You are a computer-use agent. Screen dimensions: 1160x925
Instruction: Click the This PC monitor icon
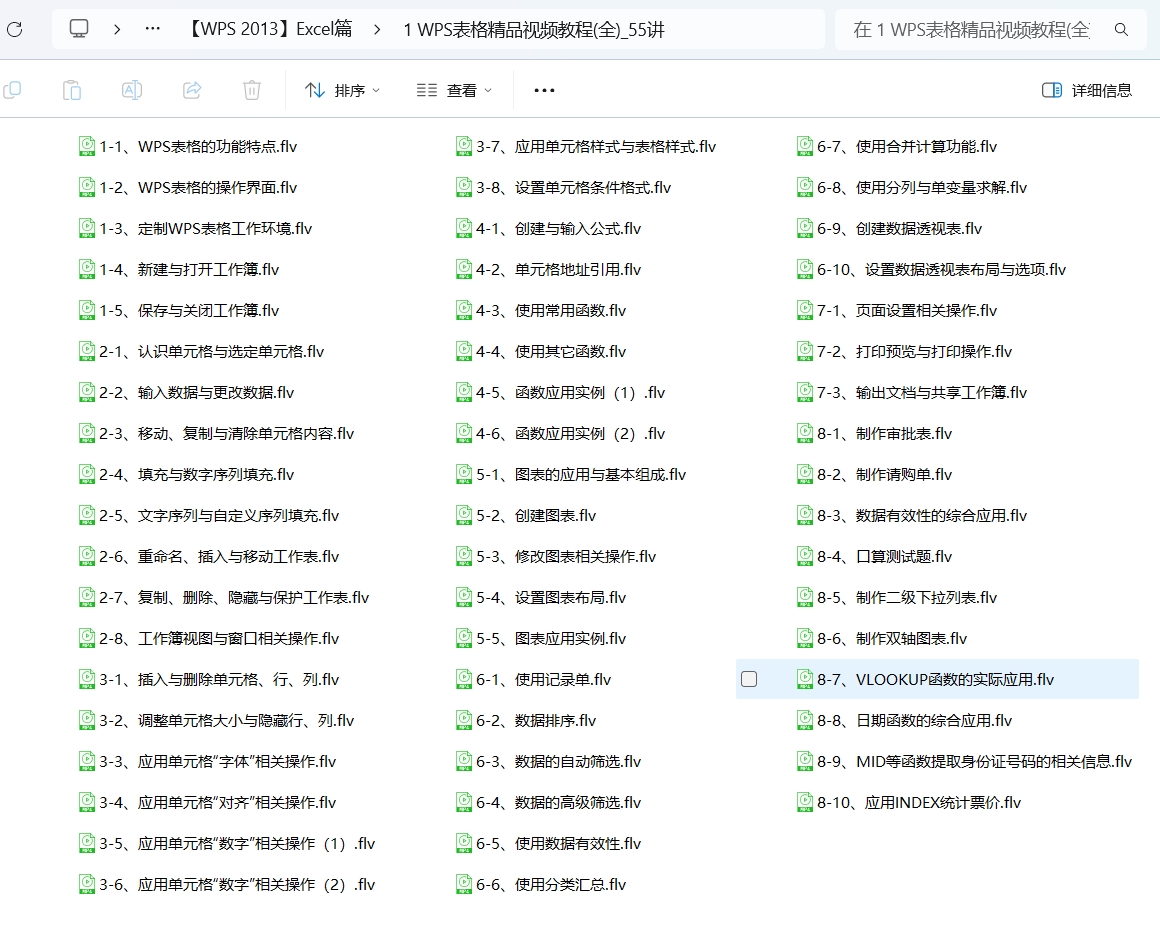click(78, 29)
